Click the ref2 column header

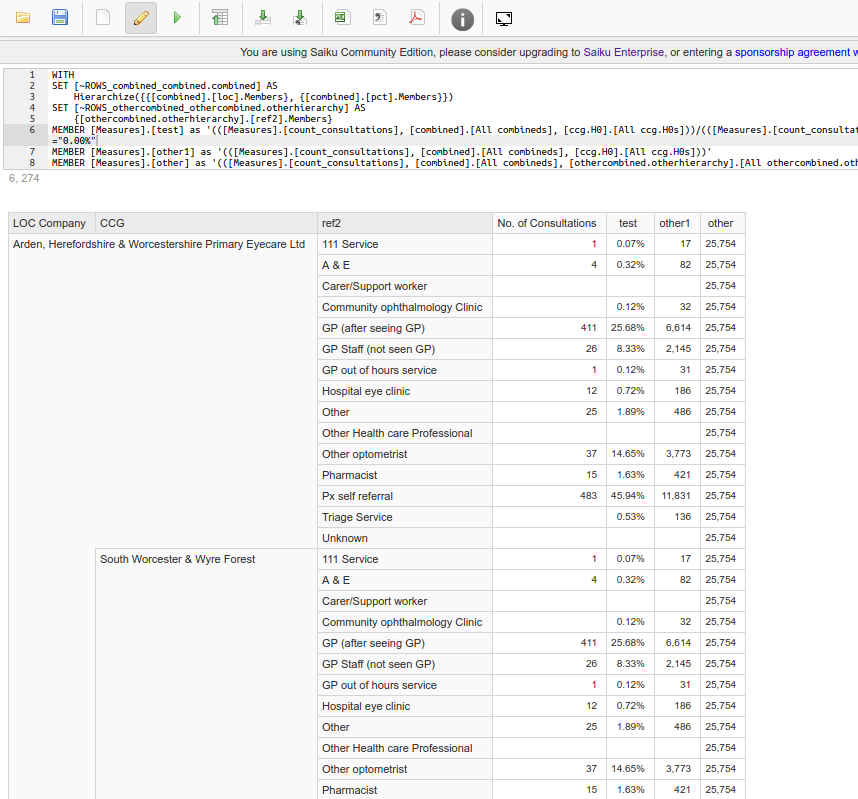tap(405, 223)
